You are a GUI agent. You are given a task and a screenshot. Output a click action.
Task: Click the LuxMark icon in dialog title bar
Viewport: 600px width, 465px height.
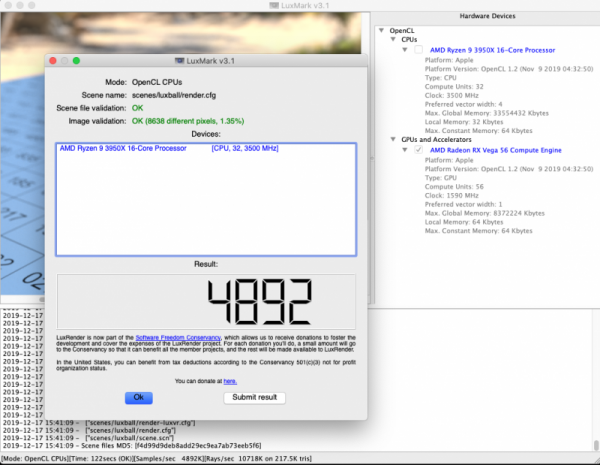click(179, 61)
